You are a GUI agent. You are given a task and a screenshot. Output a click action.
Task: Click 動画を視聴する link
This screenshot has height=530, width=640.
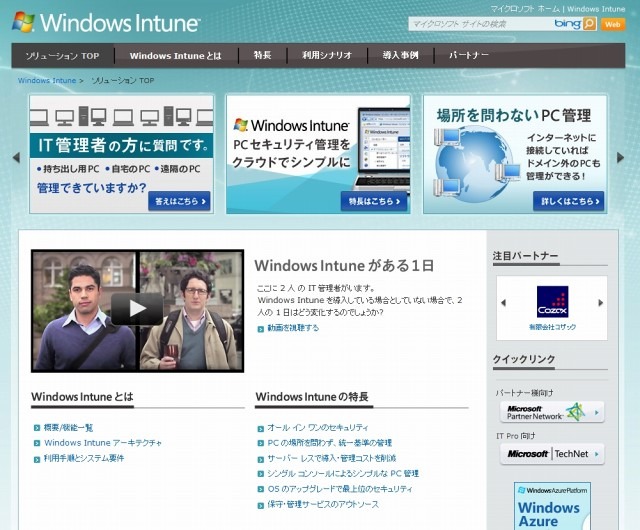[293, 328]
